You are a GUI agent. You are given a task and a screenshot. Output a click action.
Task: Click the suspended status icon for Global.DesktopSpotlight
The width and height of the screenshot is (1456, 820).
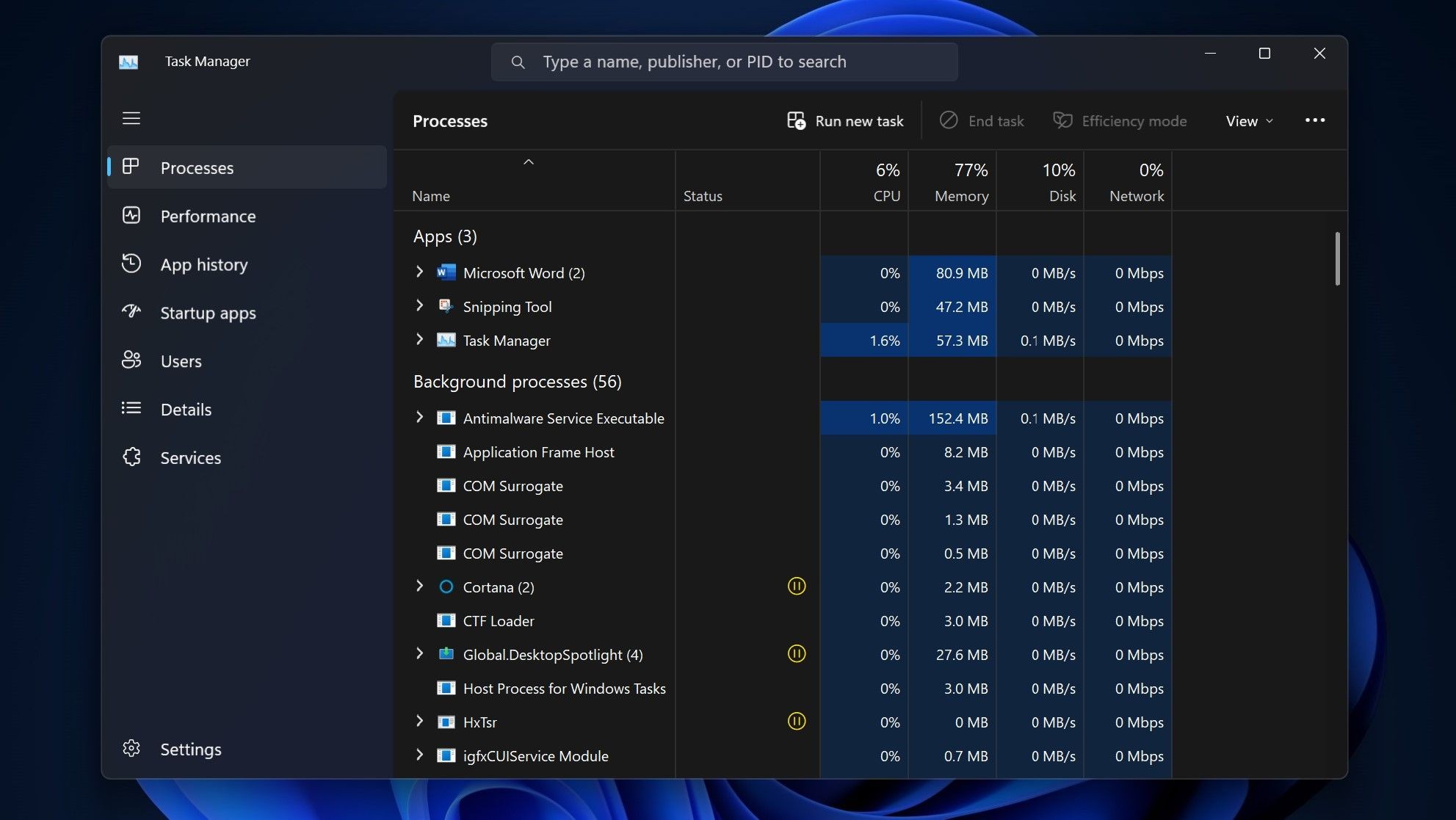[x=797, y=653]
